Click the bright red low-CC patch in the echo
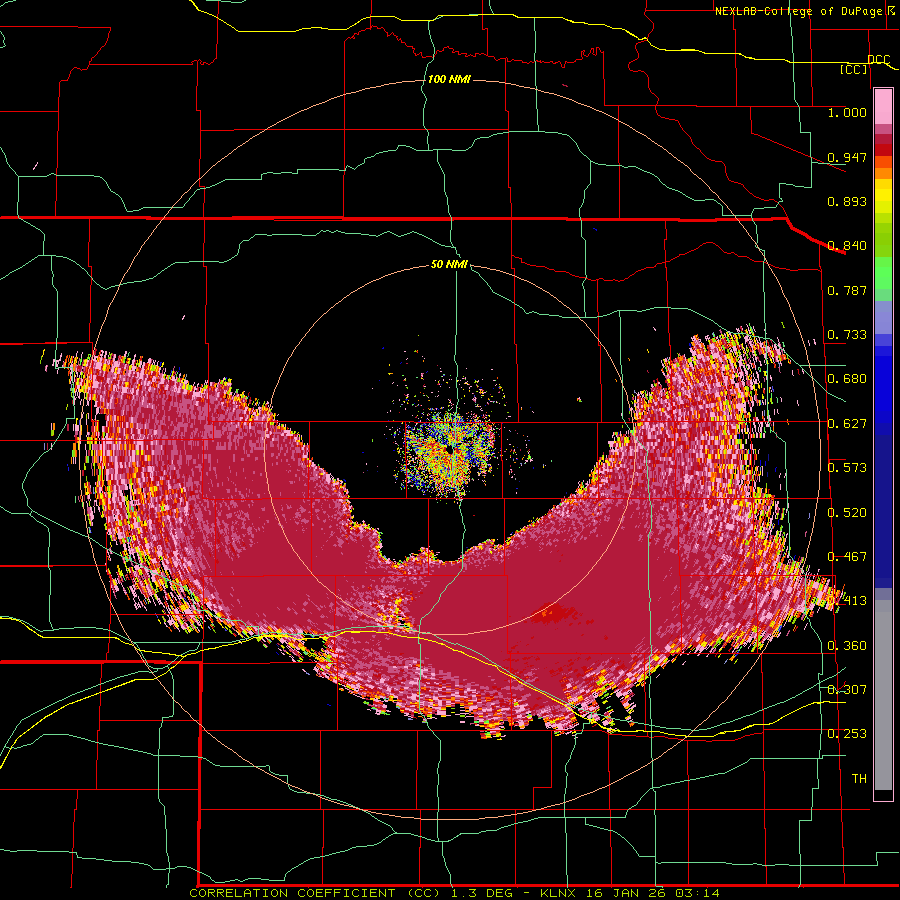Screen dimensions: 900x900 [553, 613]
